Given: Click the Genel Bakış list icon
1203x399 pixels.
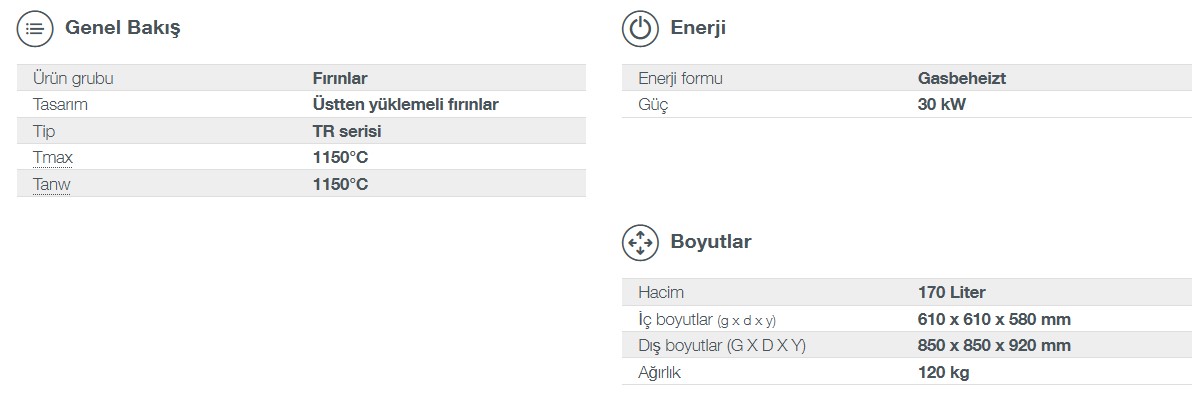Looking at the screenshot, I should point(35,29).
